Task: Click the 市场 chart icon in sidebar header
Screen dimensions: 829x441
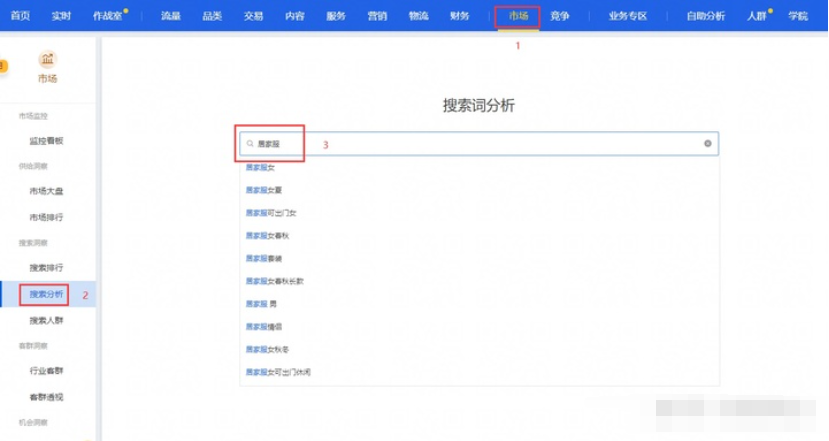Action: pos(47,59)
